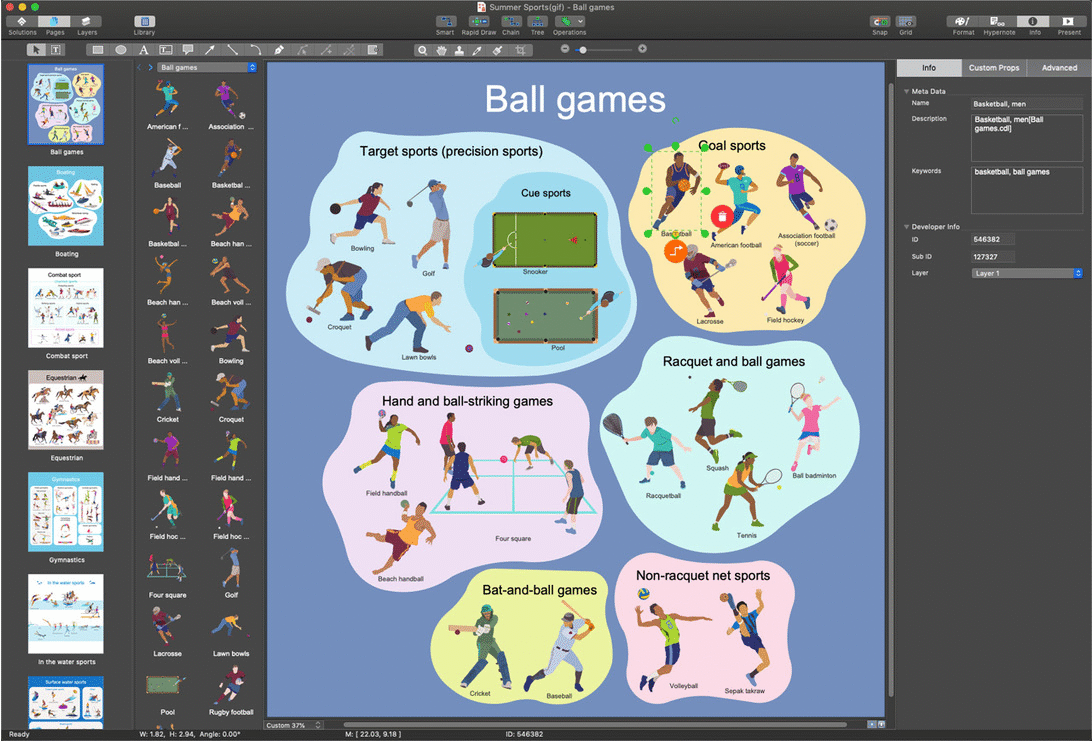The image size is (1092, 741).
Task: Click the canvas horizontal scrollbar
Action: tap(595, 725)
